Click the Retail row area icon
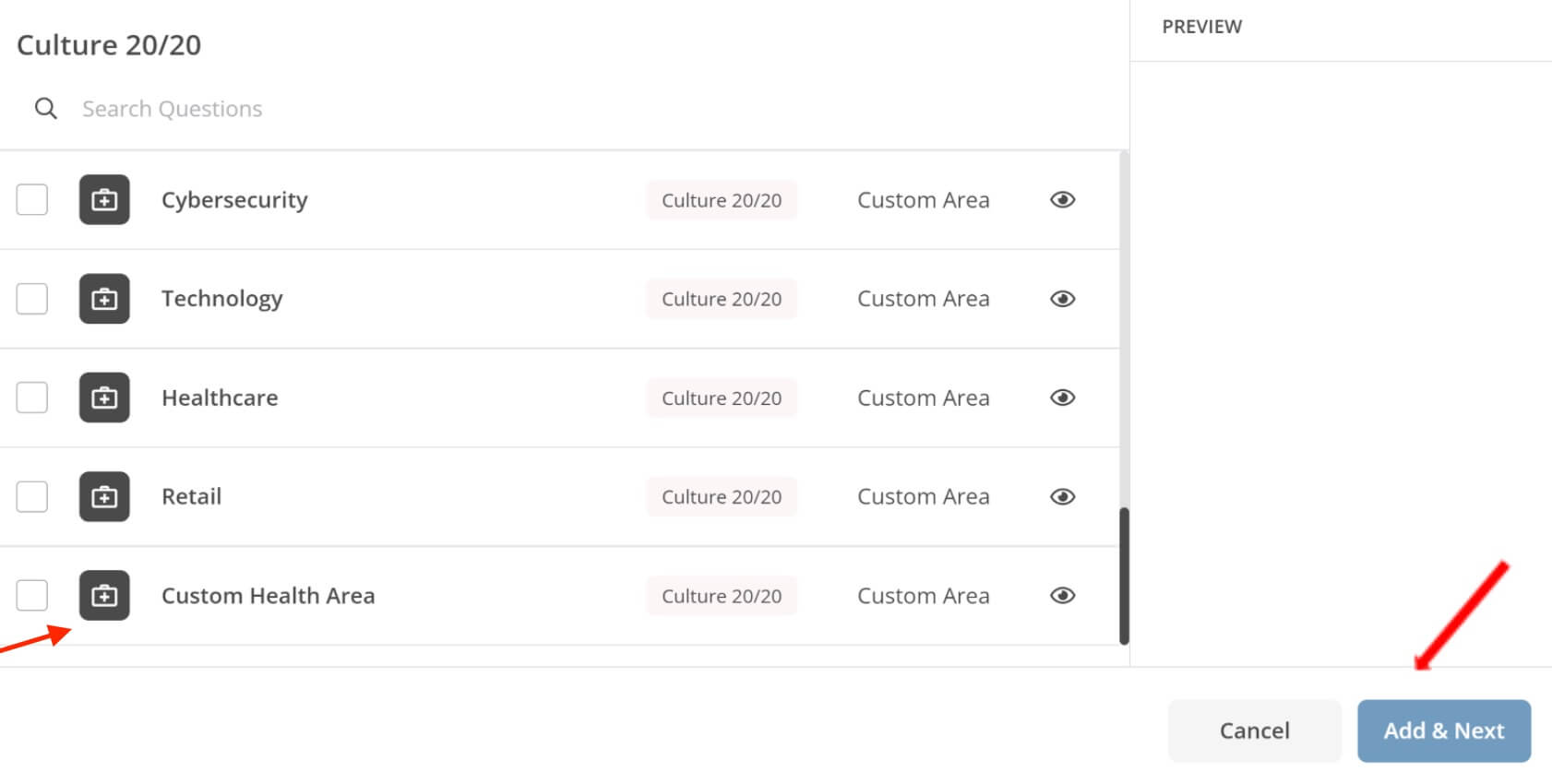Image resolution: width=1552 pixels, height=784 pixels. [x=104, y=496]
